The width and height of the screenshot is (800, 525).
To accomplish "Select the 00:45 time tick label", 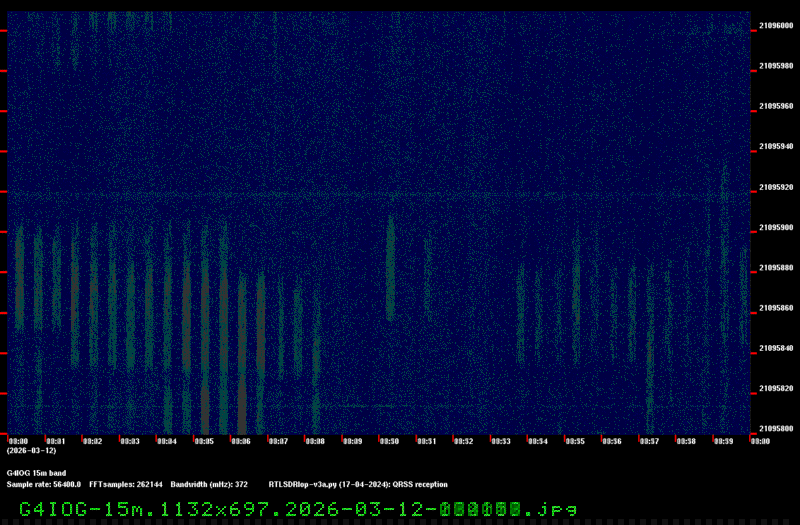I will [575, 441].
